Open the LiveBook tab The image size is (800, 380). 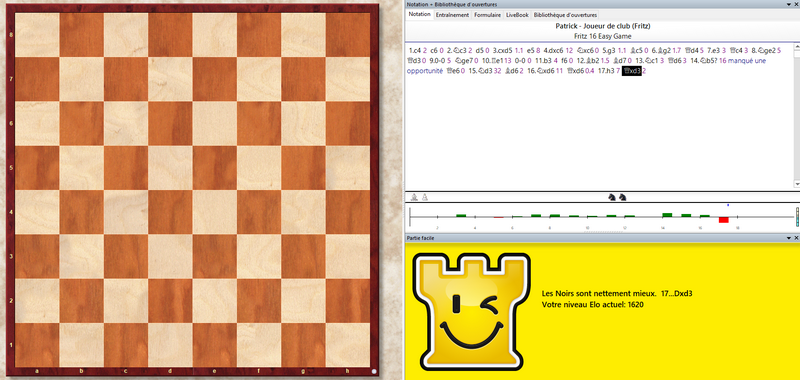(x=517, y=15)
